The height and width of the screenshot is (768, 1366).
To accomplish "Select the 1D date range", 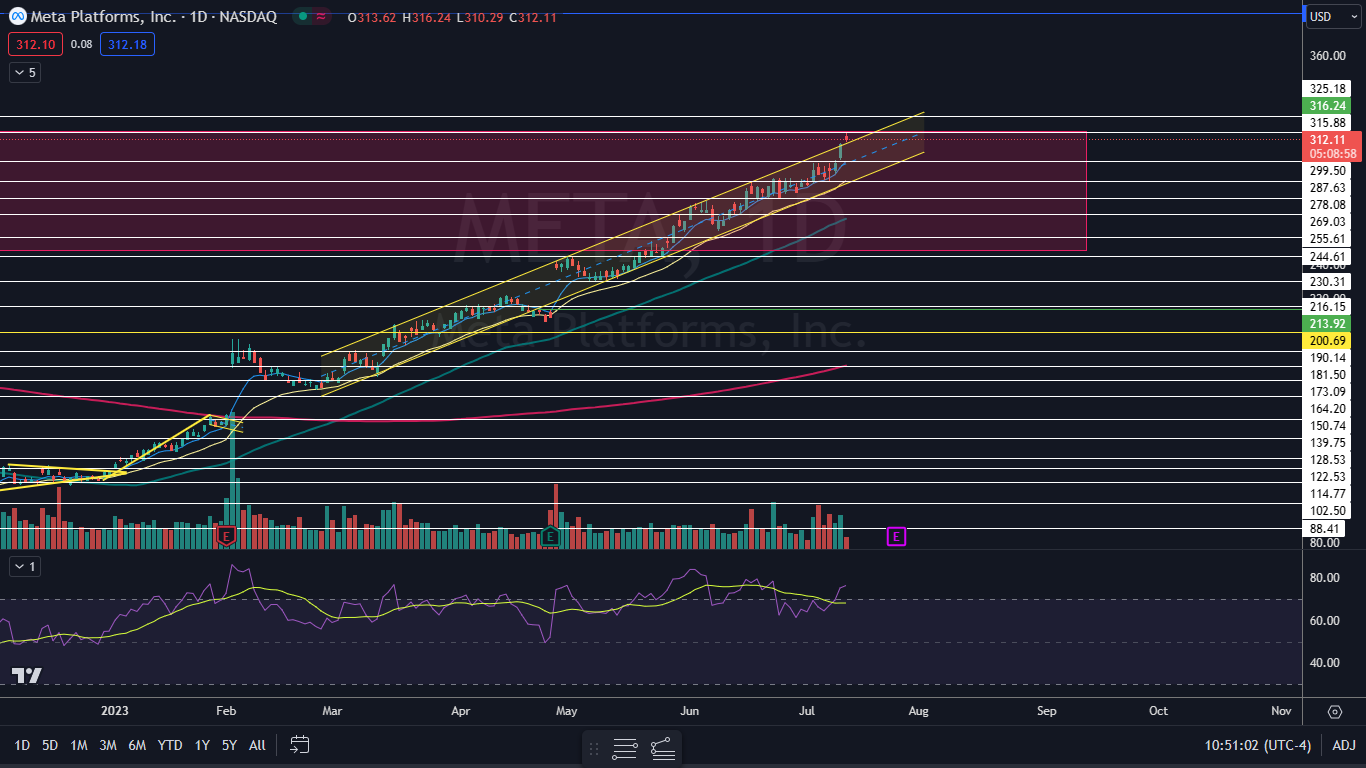I will click(22, 744).
